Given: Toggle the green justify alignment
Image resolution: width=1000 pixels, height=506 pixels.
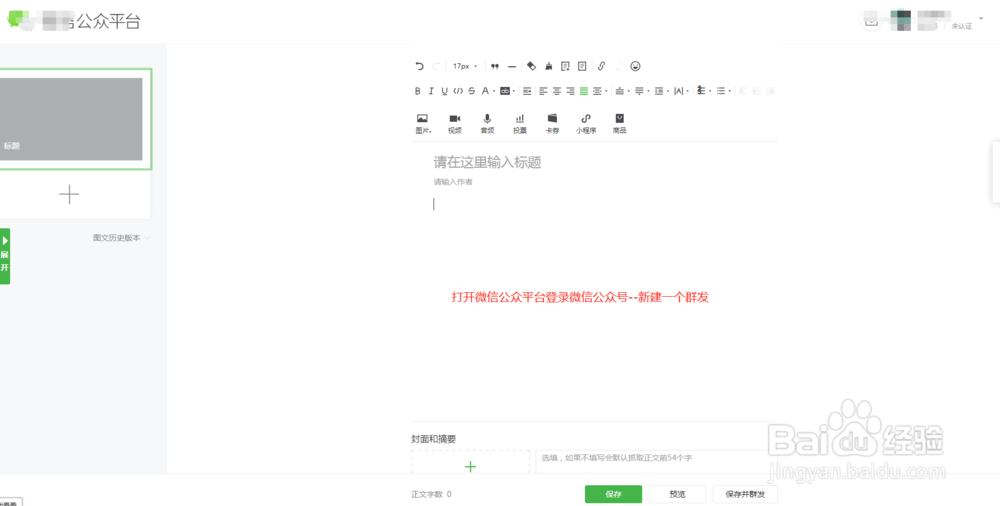Looking at the screenshot, I should coord(584,91).
